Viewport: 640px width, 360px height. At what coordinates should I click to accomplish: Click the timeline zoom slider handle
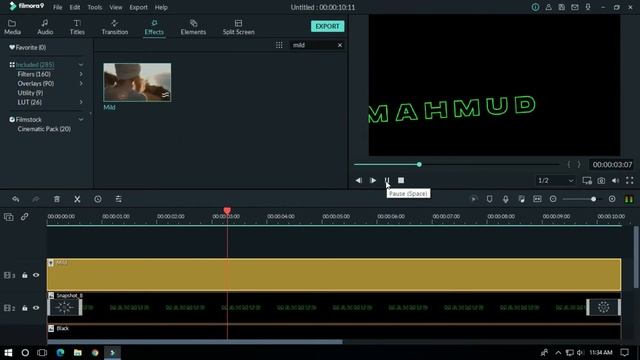593,199
